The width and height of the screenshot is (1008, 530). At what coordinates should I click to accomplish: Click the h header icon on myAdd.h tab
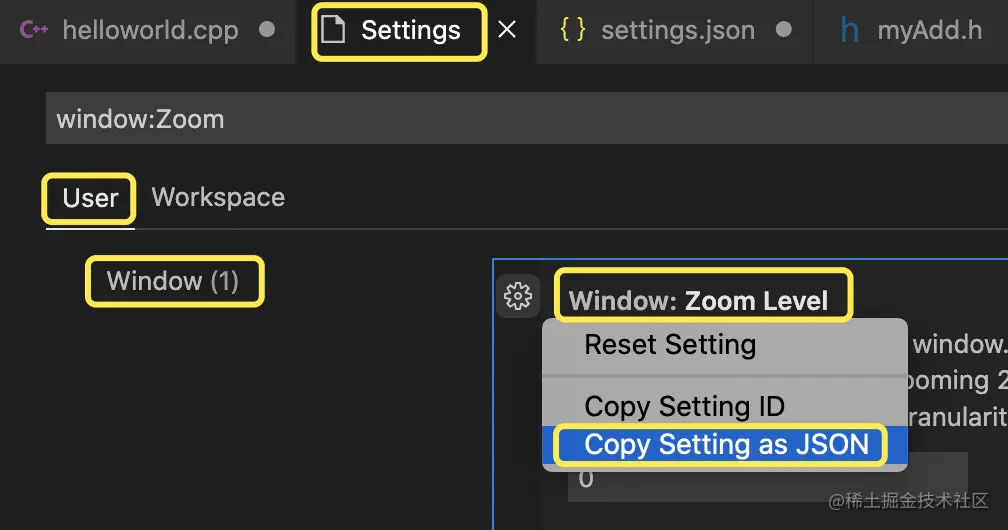pyautogui.click(x=850, y=31)
